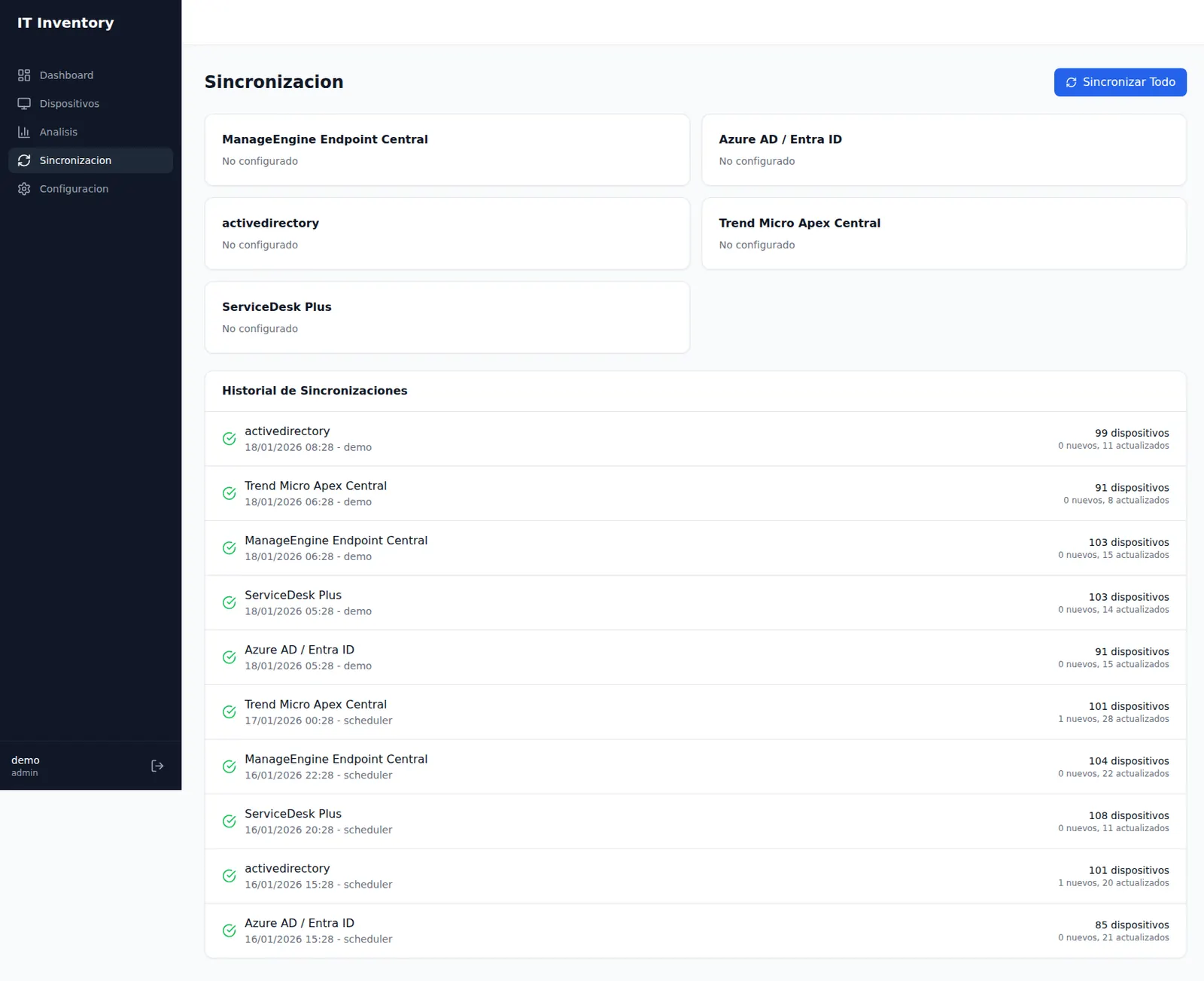The width and height of the screenshot is (1204, 981).
Task: Click check icon for ManageEngine 16/01/2026 22:28
Action: pos(230,766)
